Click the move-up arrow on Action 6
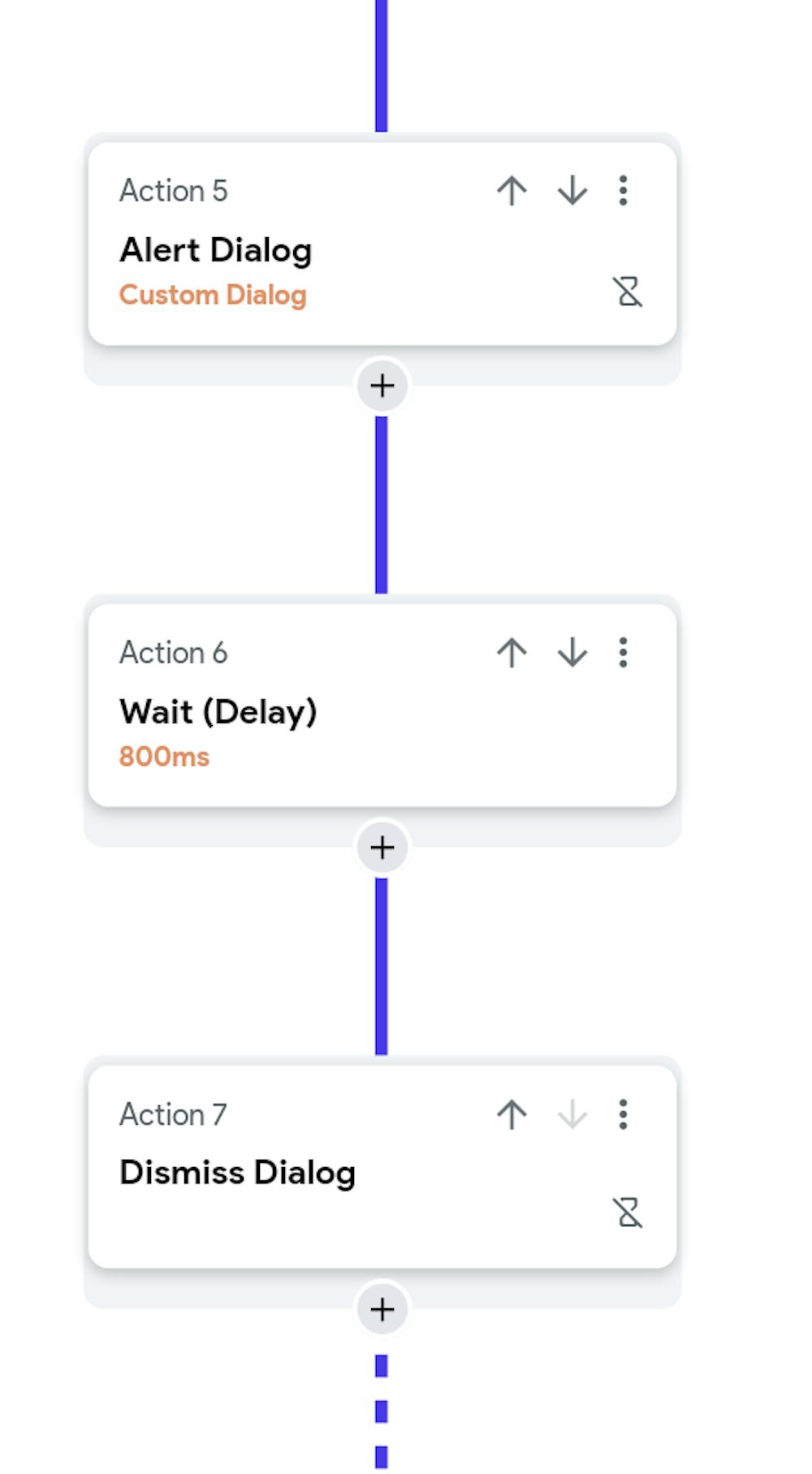 point(511,652)
